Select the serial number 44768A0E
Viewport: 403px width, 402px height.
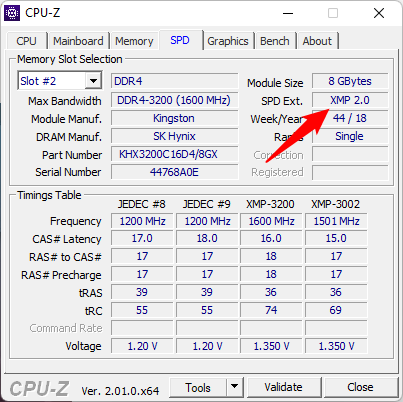click(x=175, y=172)
